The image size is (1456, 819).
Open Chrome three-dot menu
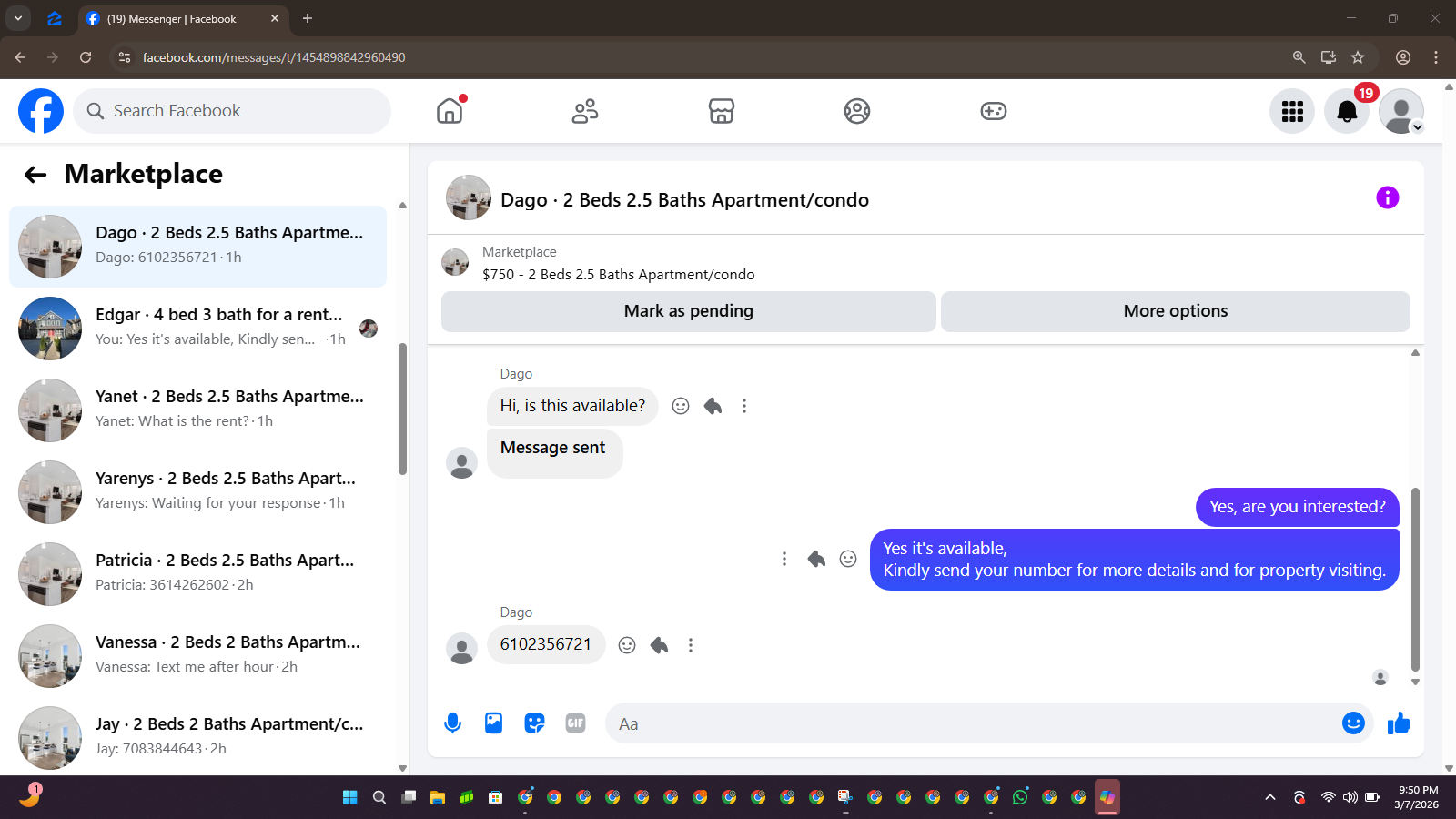(1436, 57)
